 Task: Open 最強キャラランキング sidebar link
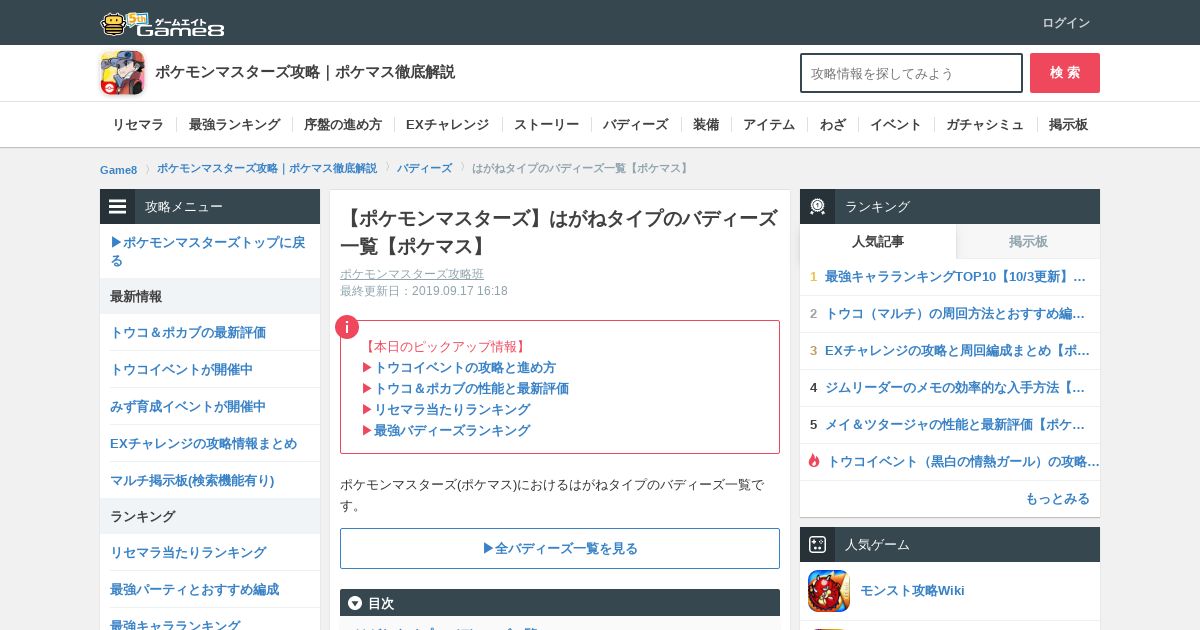coord(175,625)
